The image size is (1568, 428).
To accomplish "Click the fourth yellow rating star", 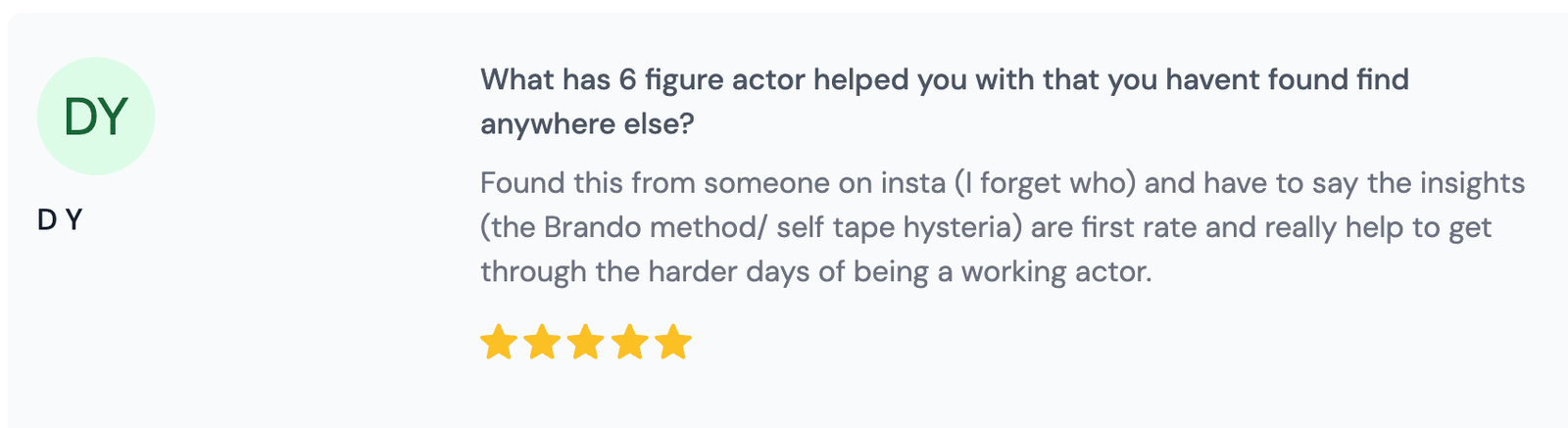I will point(630,343).
